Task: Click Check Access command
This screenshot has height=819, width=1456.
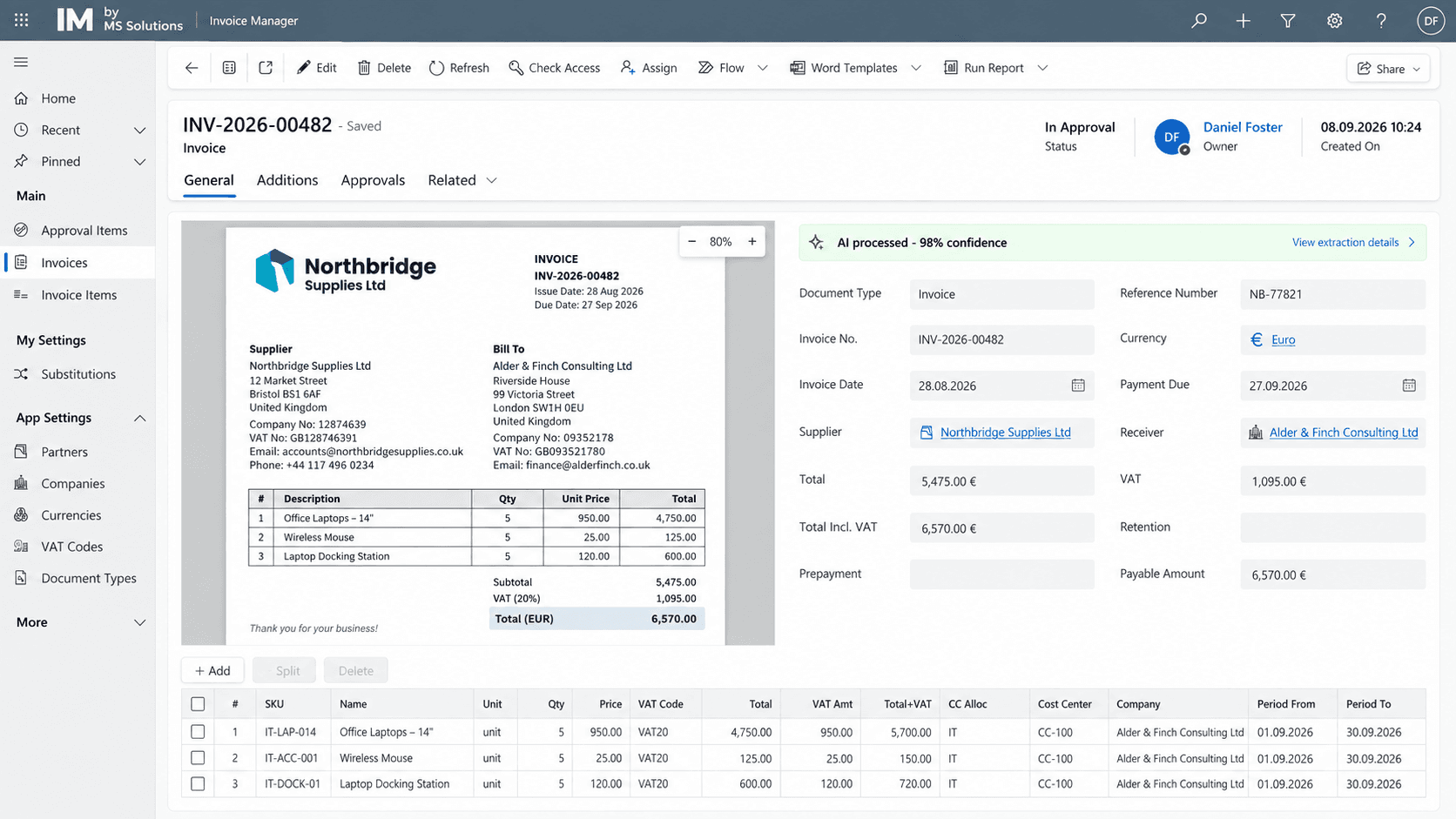Action: coord(554,67)
